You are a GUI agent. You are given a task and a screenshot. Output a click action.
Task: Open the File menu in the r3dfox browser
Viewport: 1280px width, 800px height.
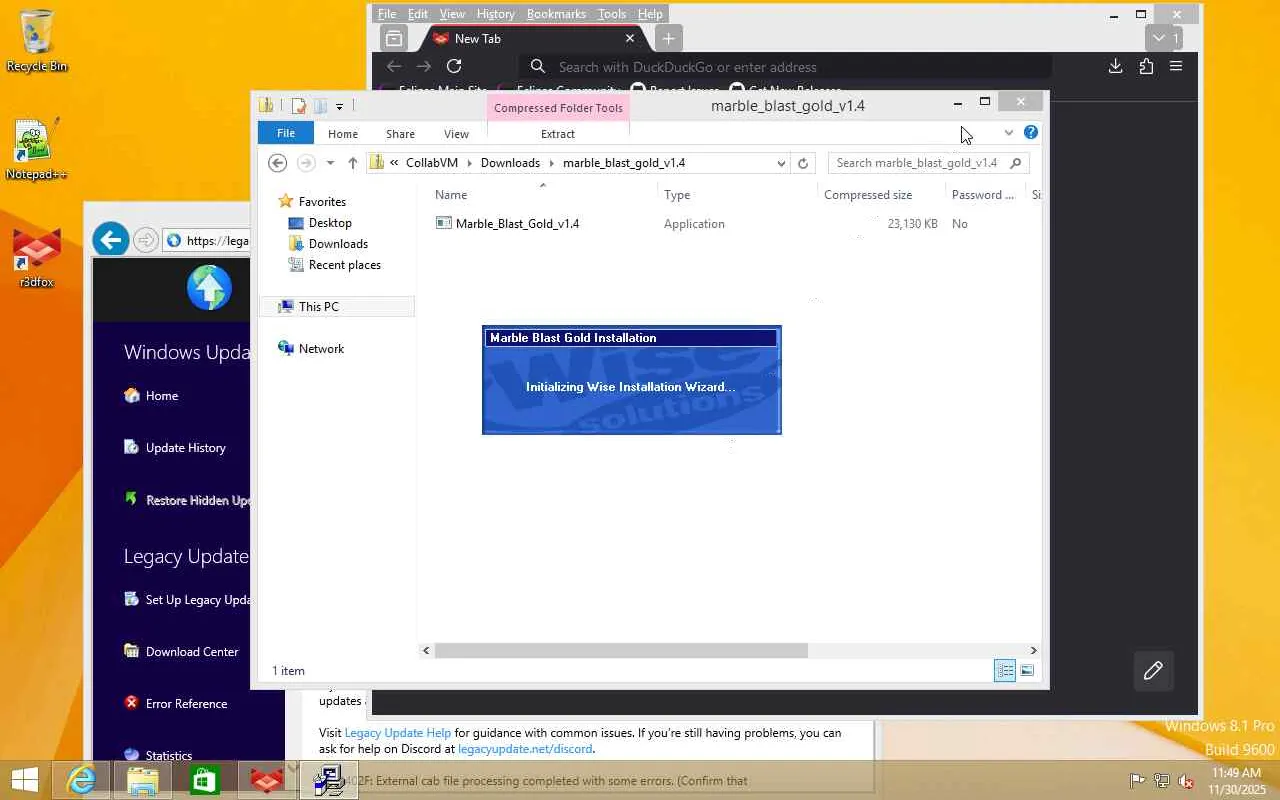387,14
